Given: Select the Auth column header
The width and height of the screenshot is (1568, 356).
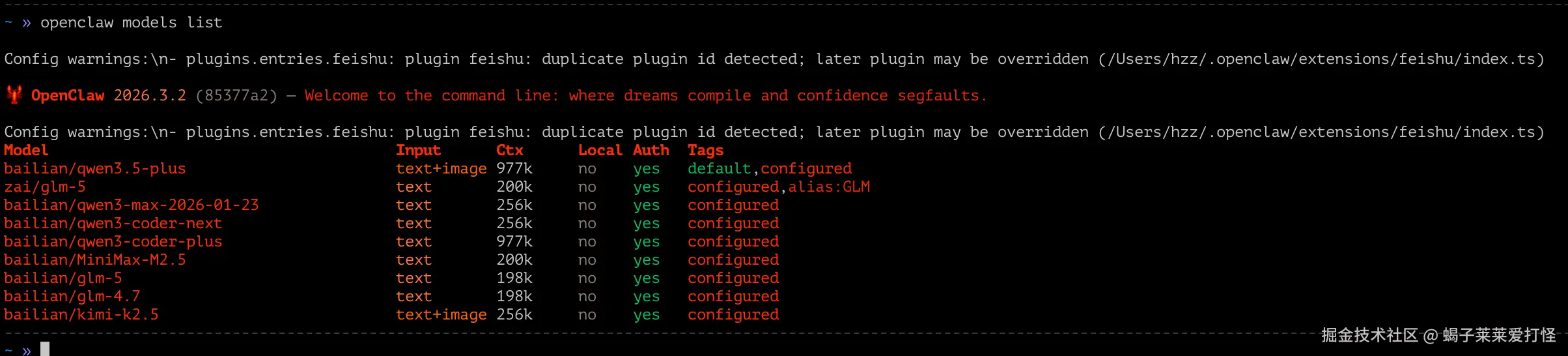Looking at the screenshot, I should tap(651, 151).
